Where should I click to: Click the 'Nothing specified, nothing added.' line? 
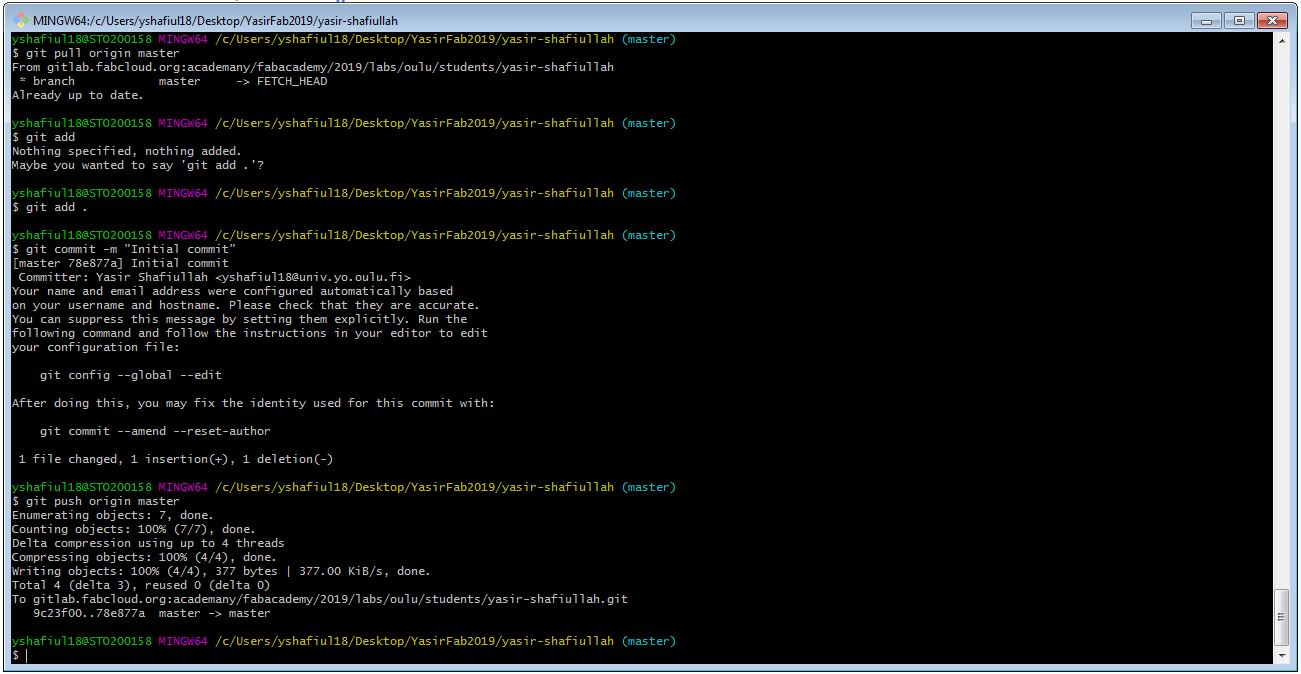point(127,152)
